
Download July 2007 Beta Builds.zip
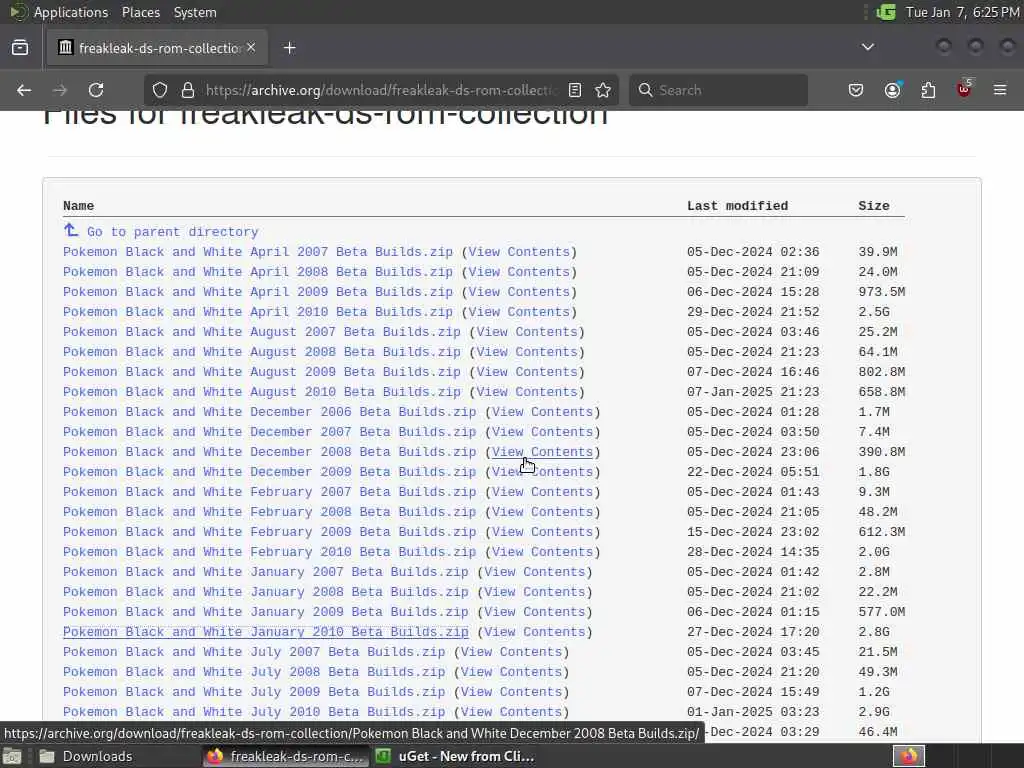click(254, 652)
